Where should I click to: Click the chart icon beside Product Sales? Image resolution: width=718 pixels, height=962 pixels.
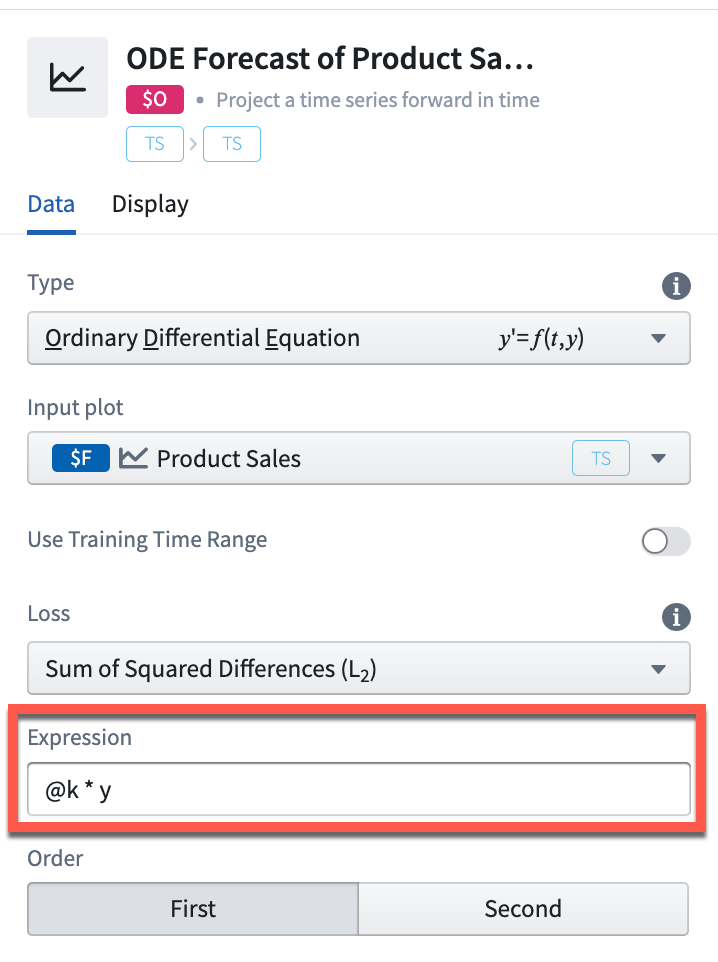(x=133, y=458)
